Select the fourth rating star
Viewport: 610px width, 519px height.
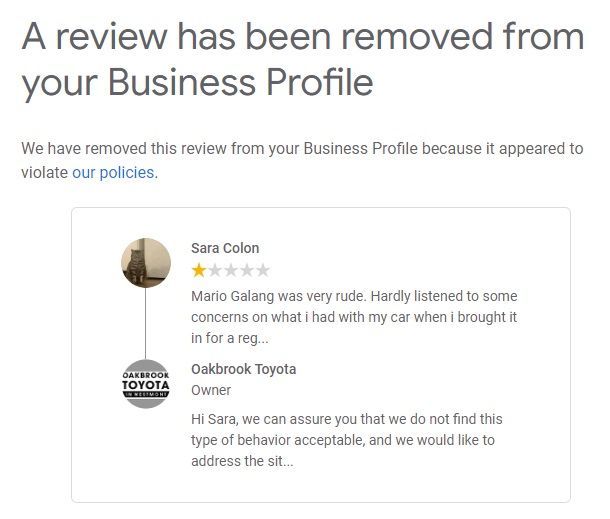(x=247, y=270)
